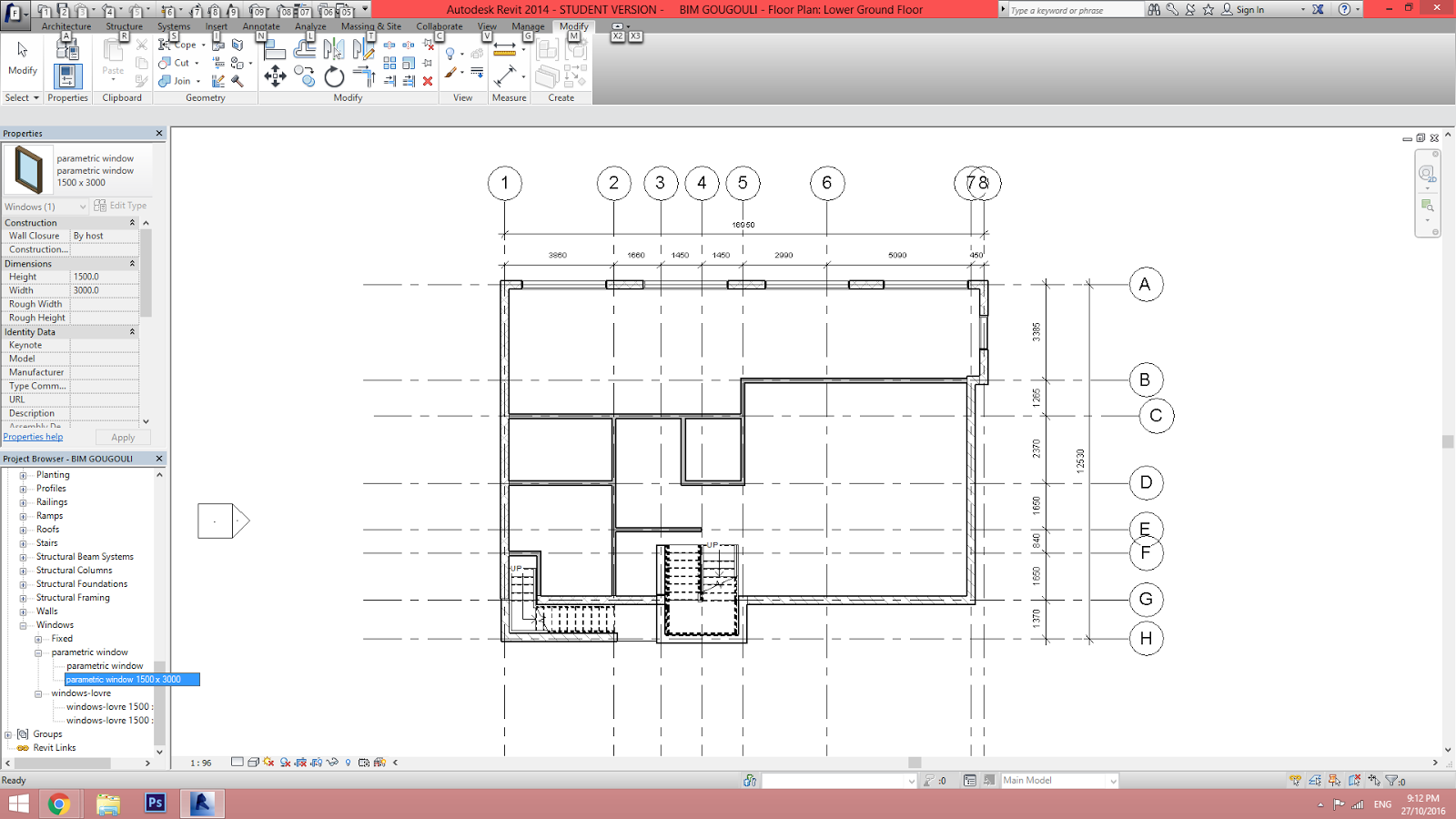The image size is (1456, 819).
Task: Click the Properties help link
Action: [x=33, y=437]
